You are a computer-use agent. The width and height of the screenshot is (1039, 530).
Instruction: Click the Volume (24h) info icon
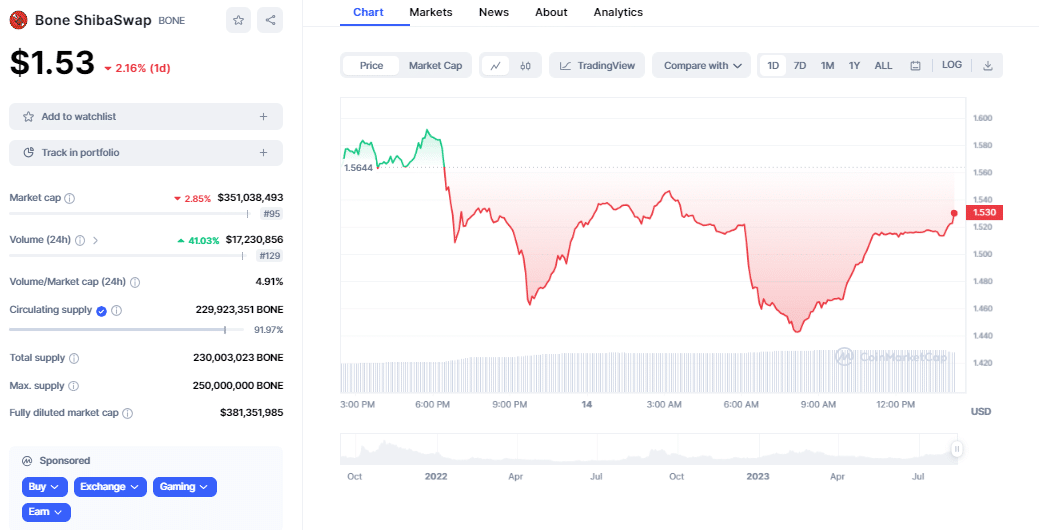pyautogui.click(x=80, y=240)
